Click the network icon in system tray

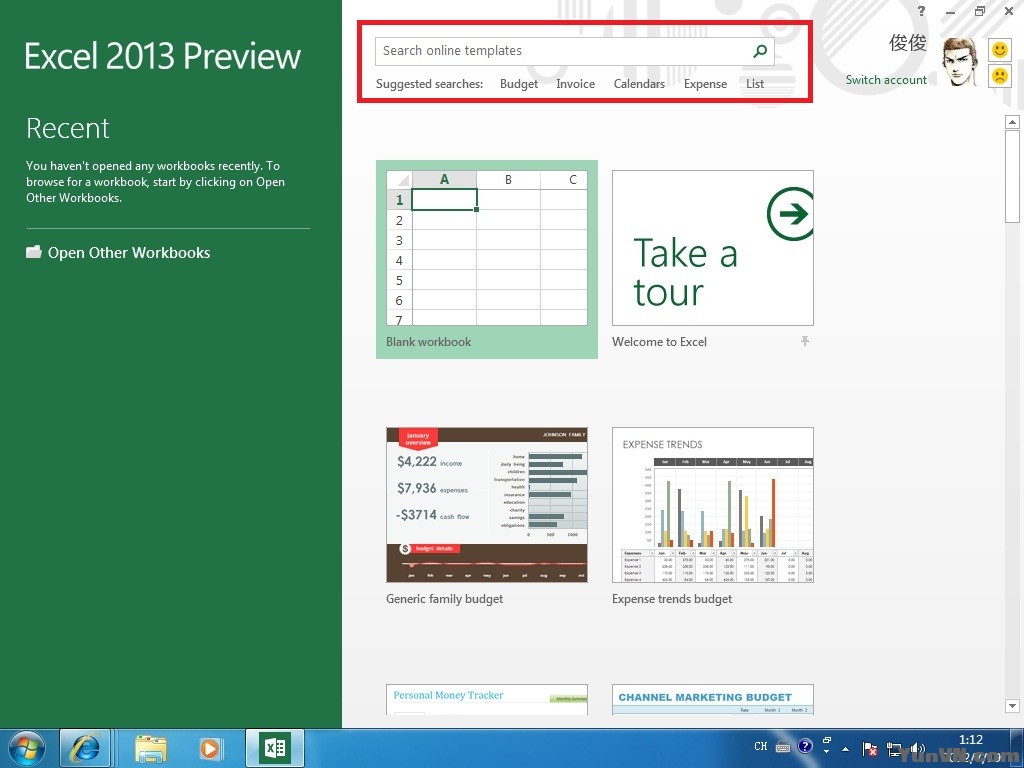(x=893, y=748)
